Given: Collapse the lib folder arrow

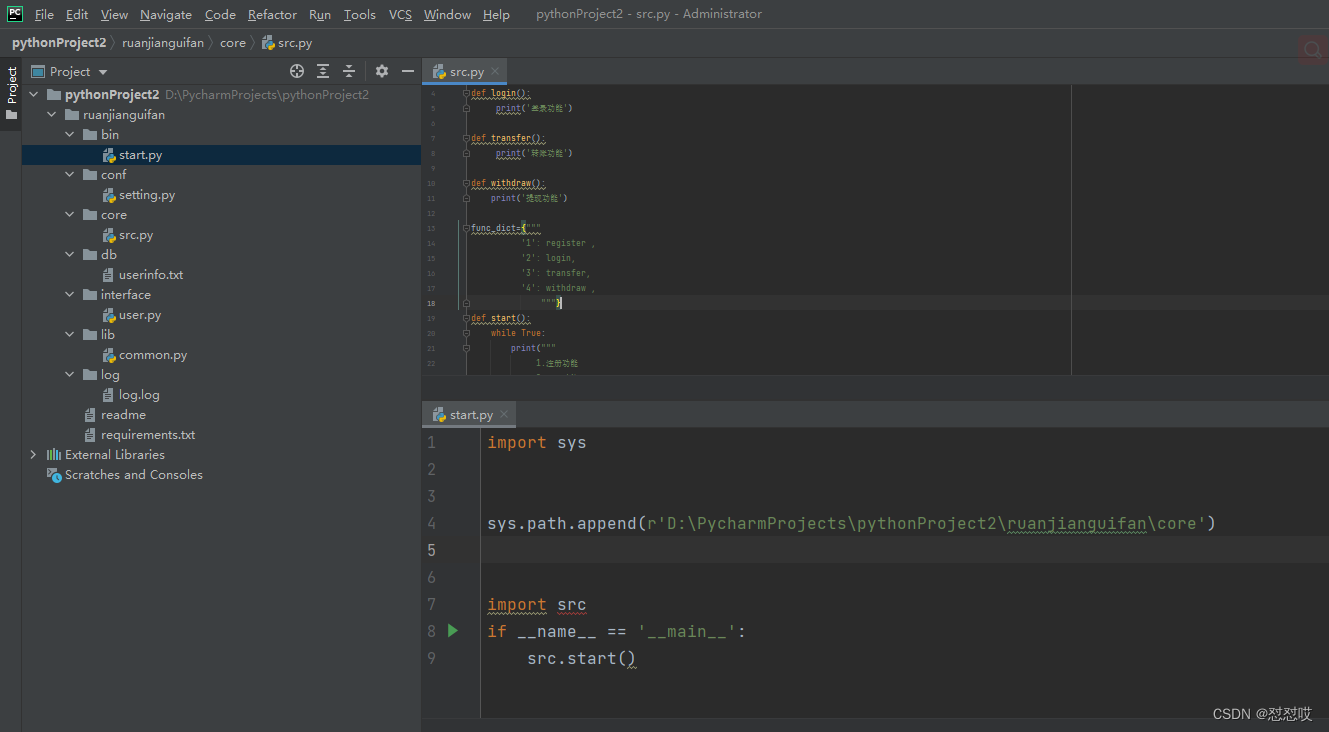Looking at the screenshot, I should 70,335.
